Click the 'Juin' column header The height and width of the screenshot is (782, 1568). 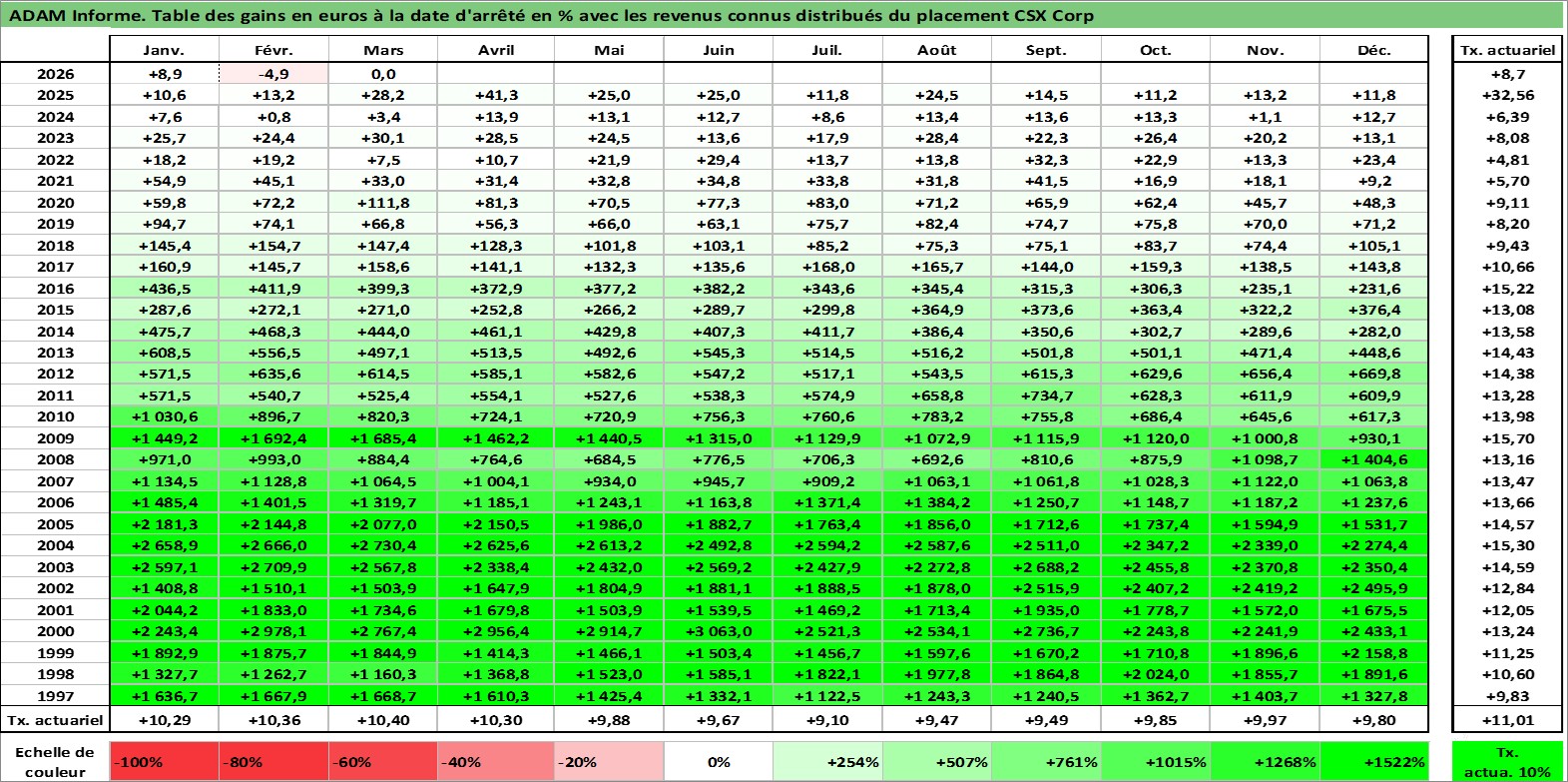point(719,50)
